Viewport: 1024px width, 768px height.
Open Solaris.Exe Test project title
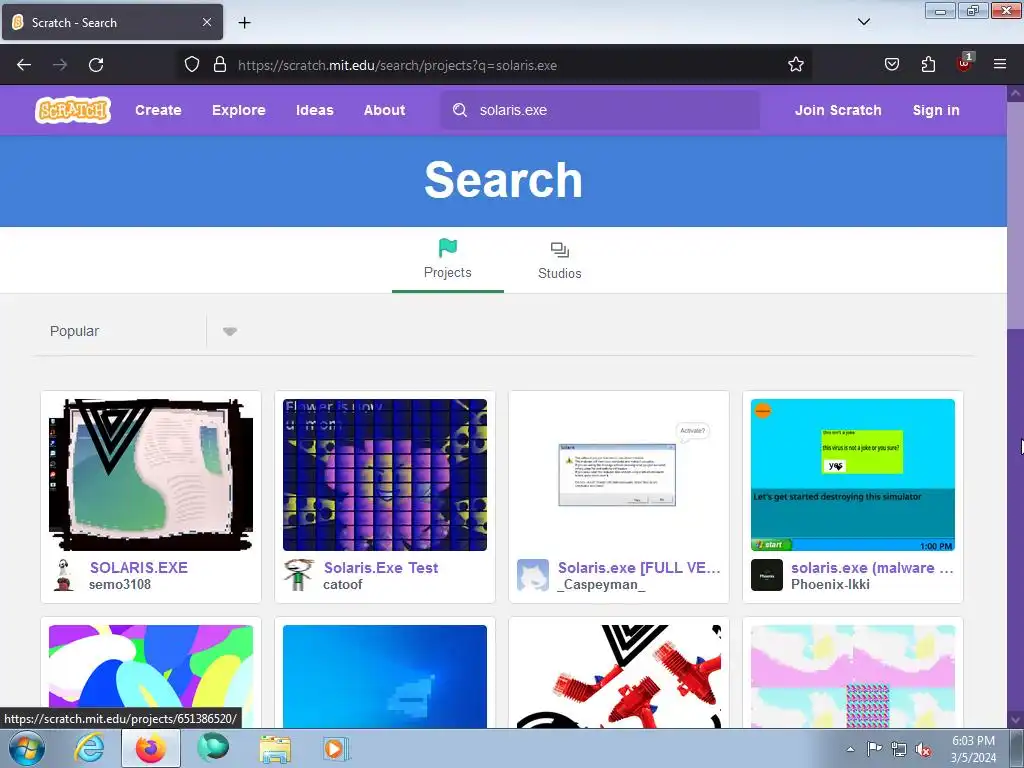381,568
